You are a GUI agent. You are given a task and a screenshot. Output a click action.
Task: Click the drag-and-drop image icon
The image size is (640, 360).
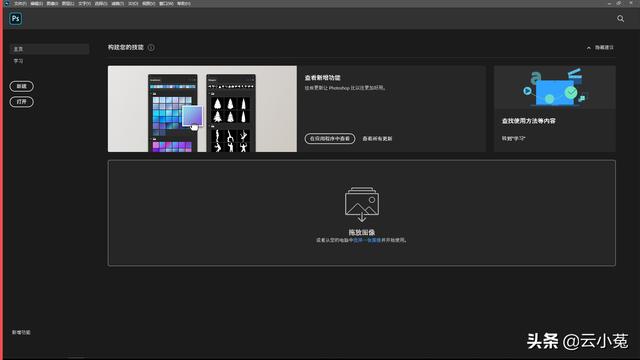pos(362,204)
